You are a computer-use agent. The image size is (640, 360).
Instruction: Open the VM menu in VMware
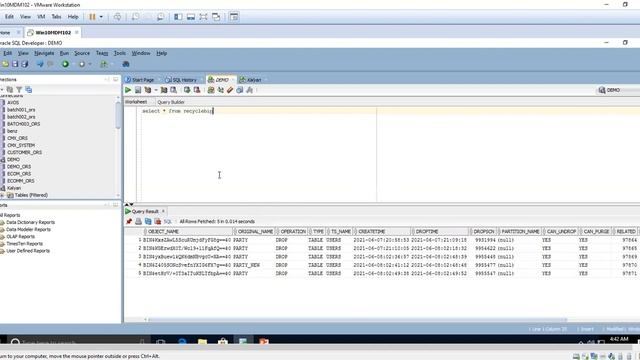click(x=41, y=17)
